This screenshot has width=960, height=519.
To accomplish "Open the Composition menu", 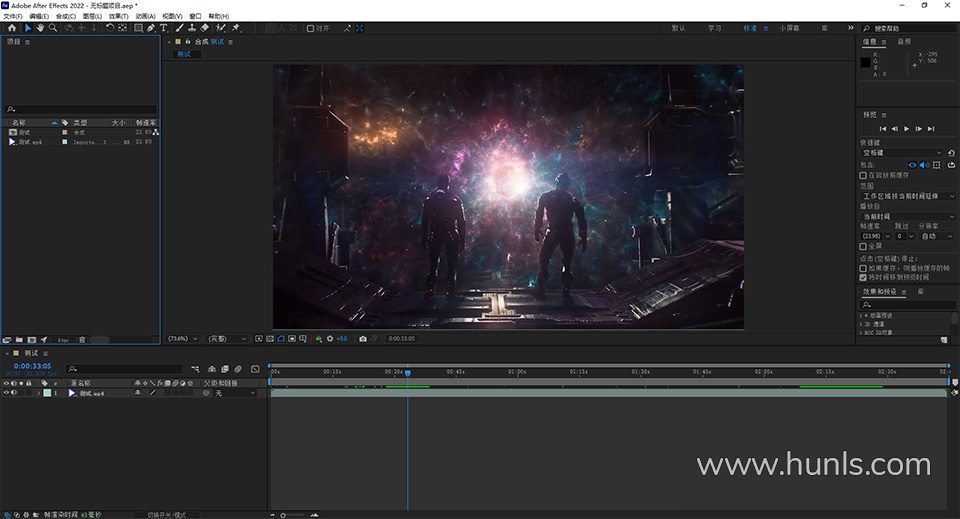I will tap(66, 17).
